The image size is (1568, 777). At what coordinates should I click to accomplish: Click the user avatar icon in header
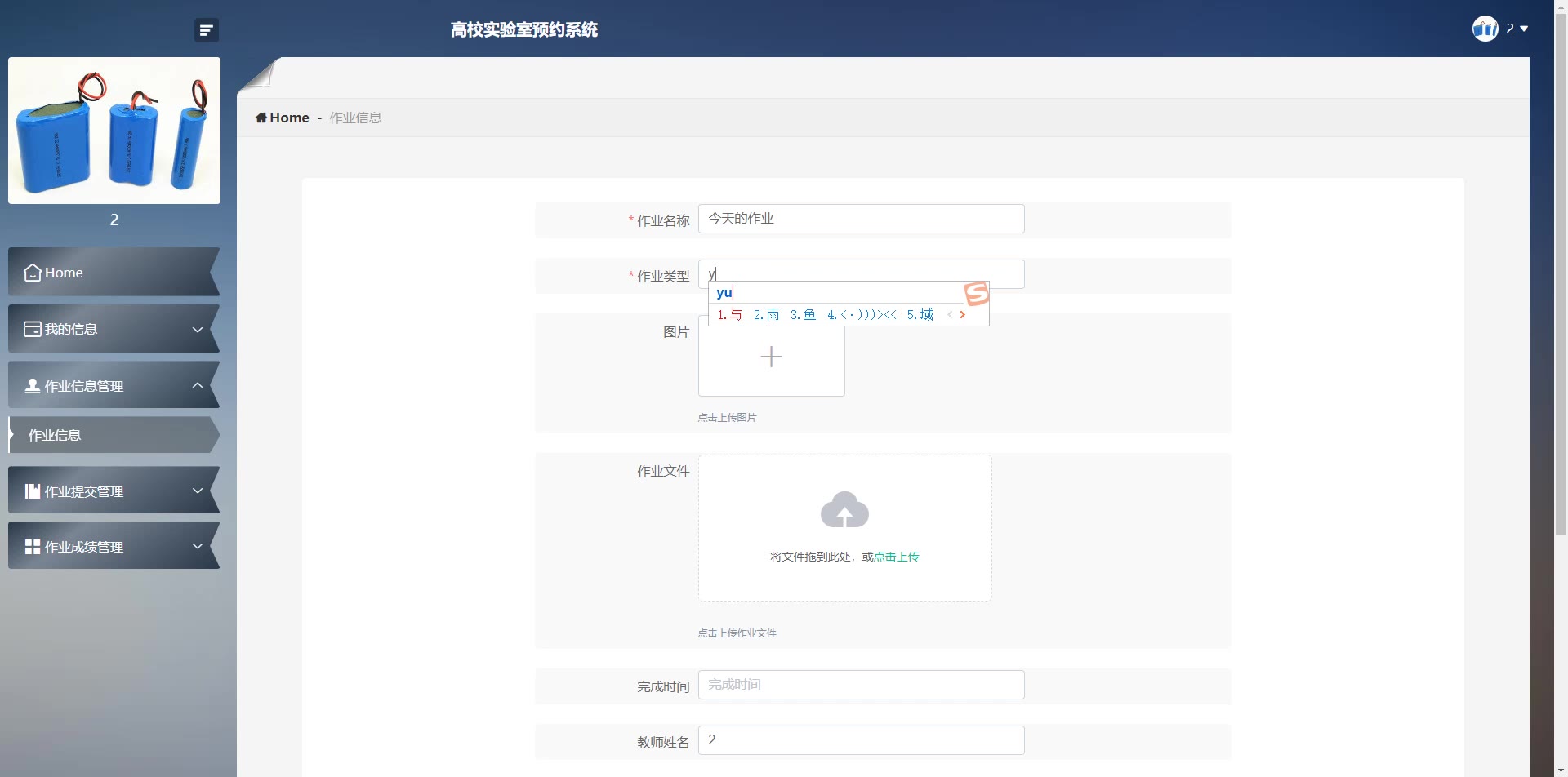click(1485, 29)
